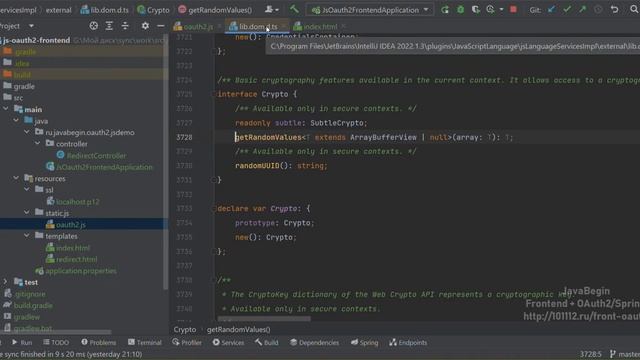Collapse the java folder node

[16, 120]
